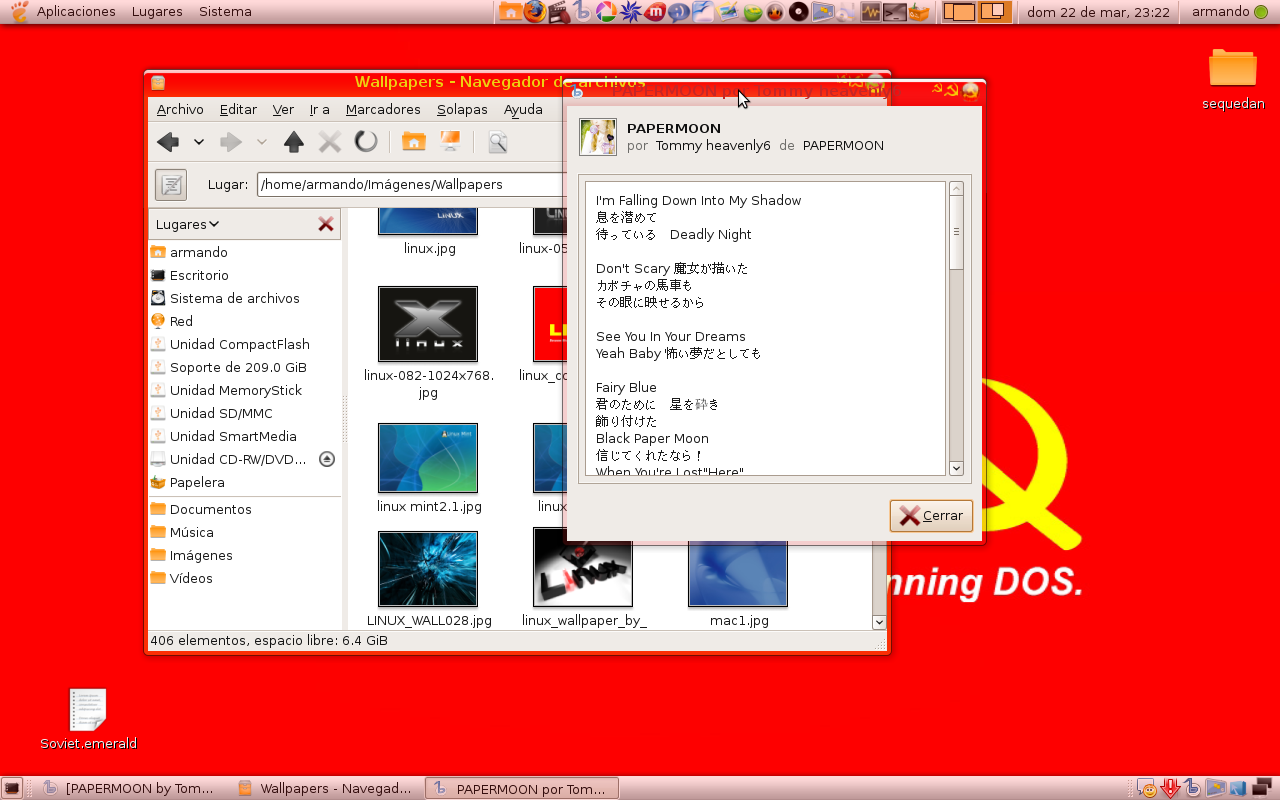This screenshot has height=800, width=1280.
Task: Open home folder launcher in top panel
Action: (510, 12)
